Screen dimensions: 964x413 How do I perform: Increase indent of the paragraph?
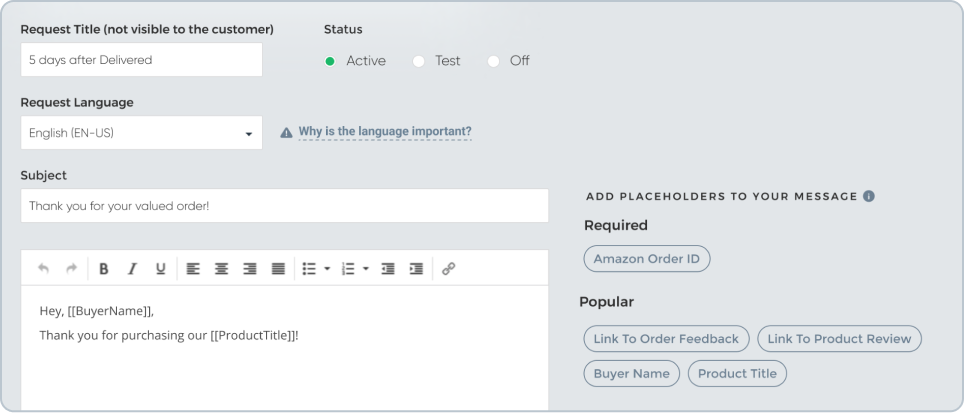coord(416,269)
